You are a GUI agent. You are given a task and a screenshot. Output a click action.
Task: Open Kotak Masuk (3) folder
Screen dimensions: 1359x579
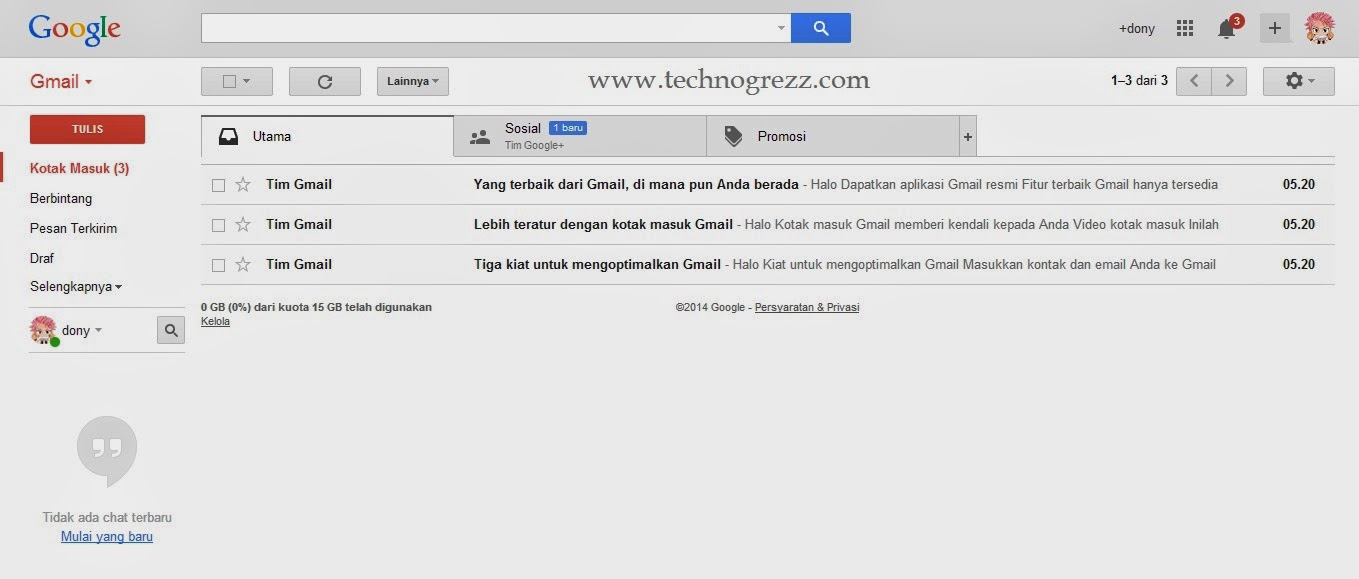click(x=80, y=168)
